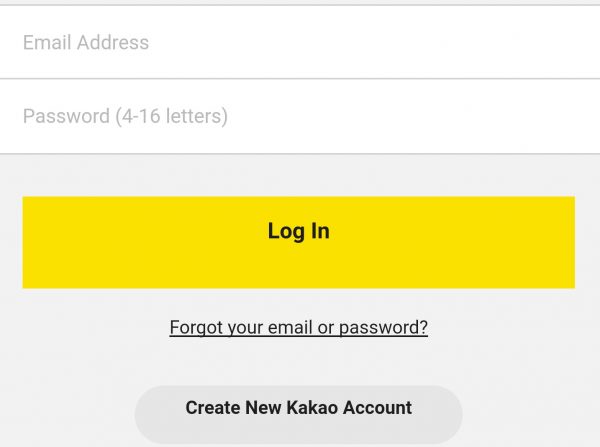Image resolution: width=600 pixels, height=447 pixels.
Task: Tap the Log In text on yellow button
Action: pos(298,231)
